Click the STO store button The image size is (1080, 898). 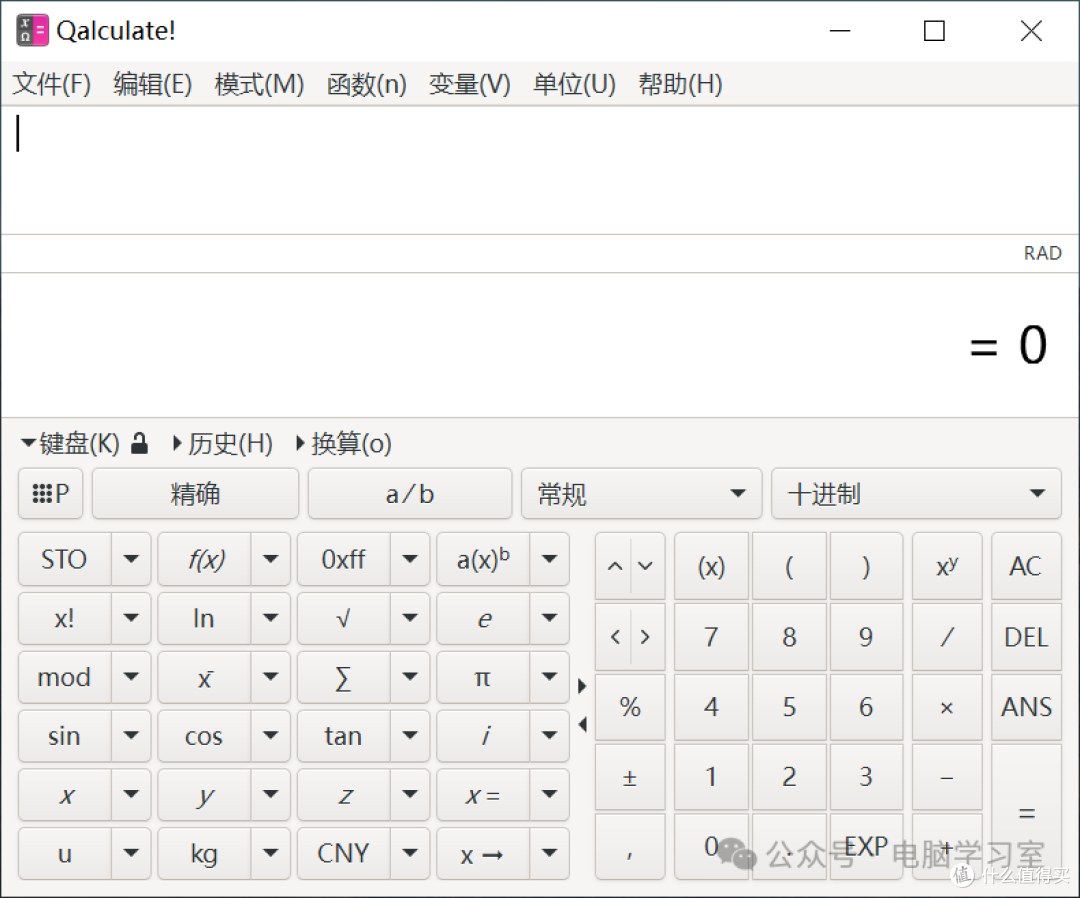(x=65, y=559)
